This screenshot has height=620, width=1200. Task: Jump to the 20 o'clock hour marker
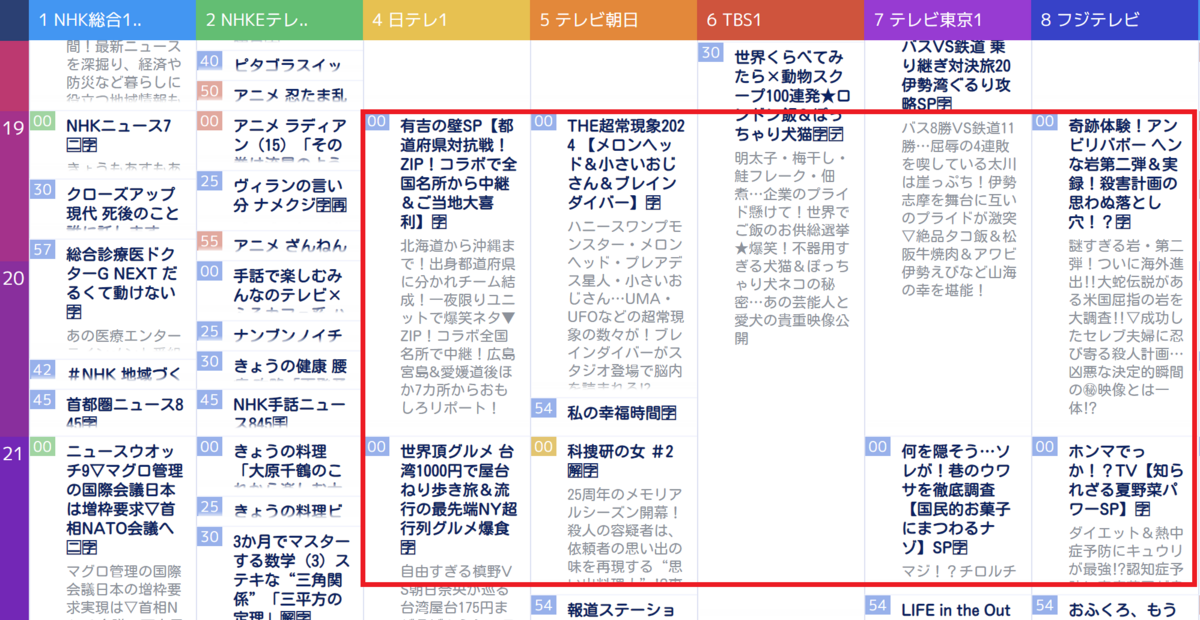click(14, 279)
